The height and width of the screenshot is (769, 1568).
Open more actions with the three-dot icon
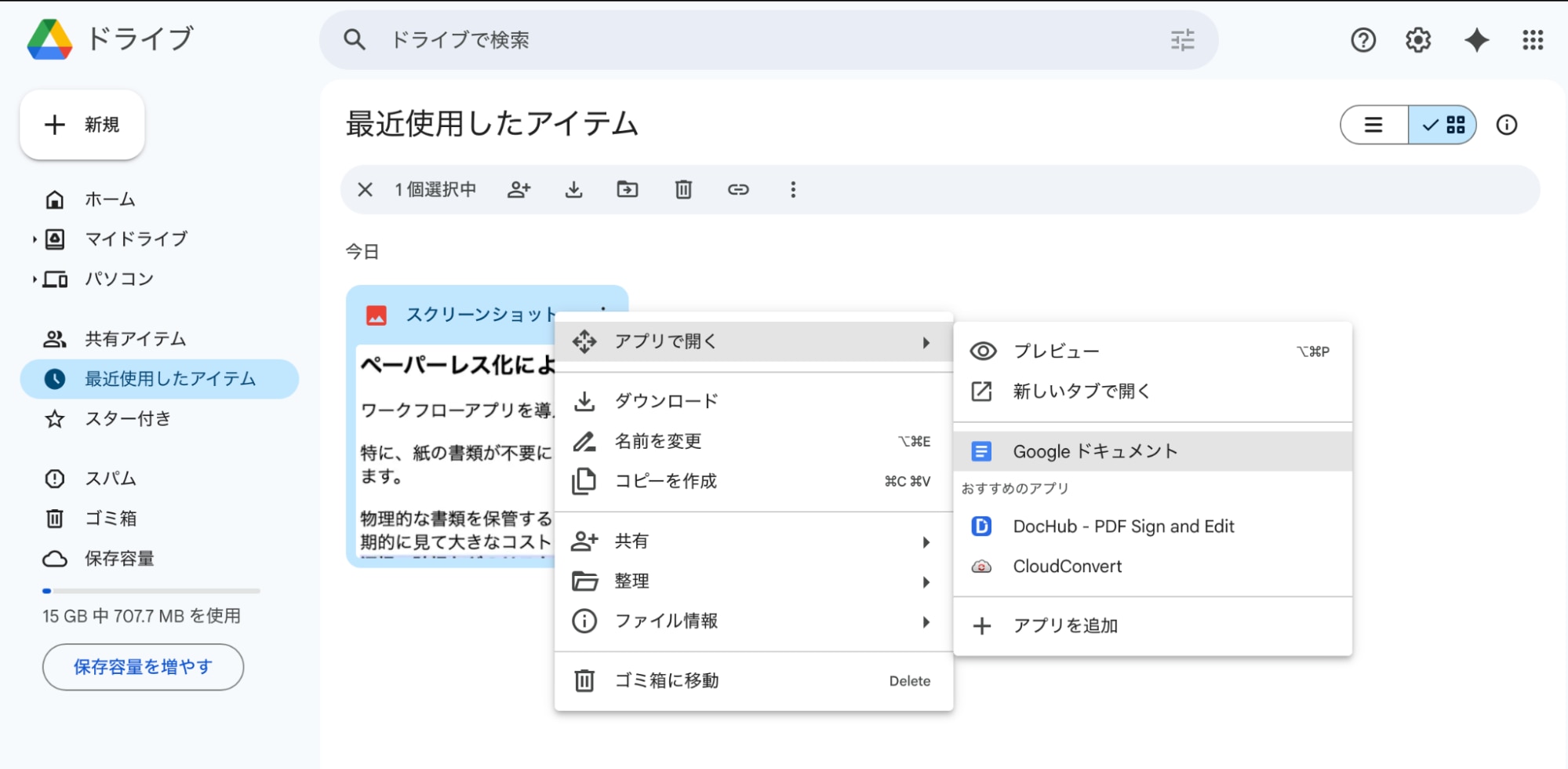coord(793,189)
